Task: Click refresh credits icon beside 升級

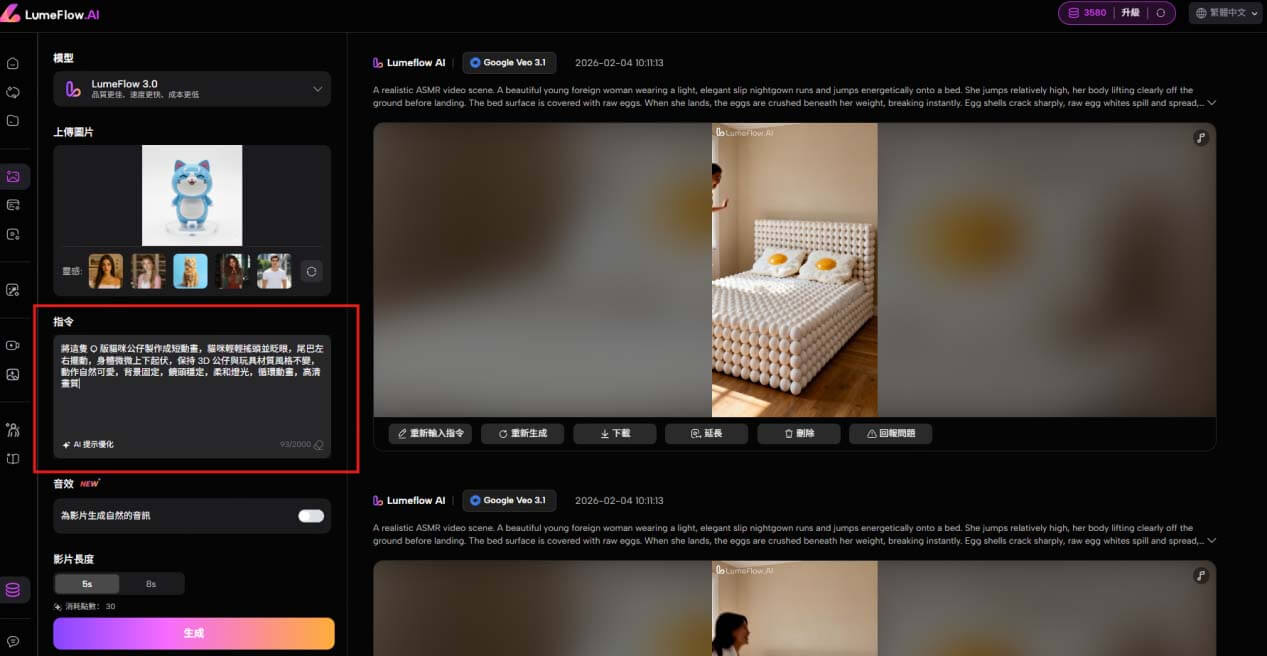Action: [1160, 13]
